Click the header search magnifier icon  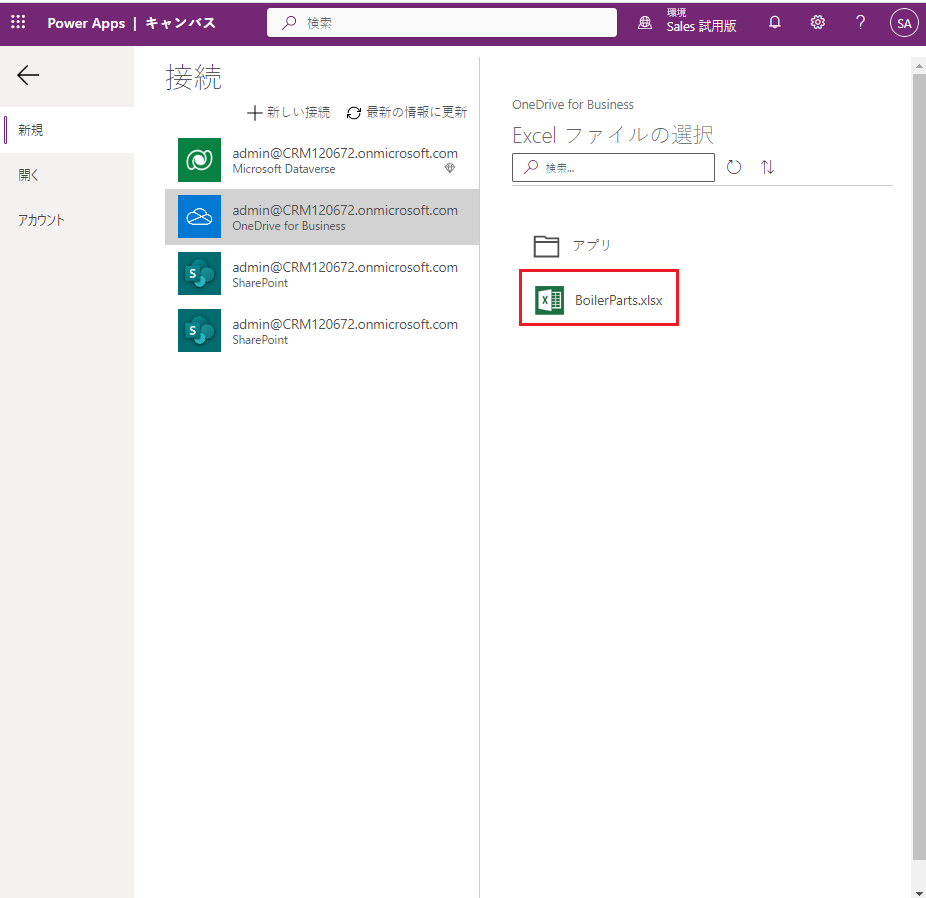click(x=289, y=22)
